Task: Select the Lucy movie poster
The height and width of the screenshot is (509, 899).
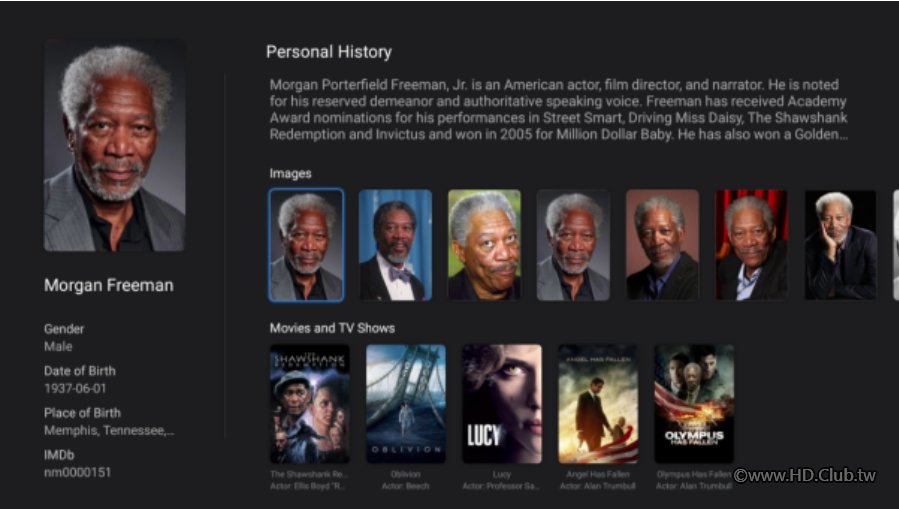Action: point(502,404)
